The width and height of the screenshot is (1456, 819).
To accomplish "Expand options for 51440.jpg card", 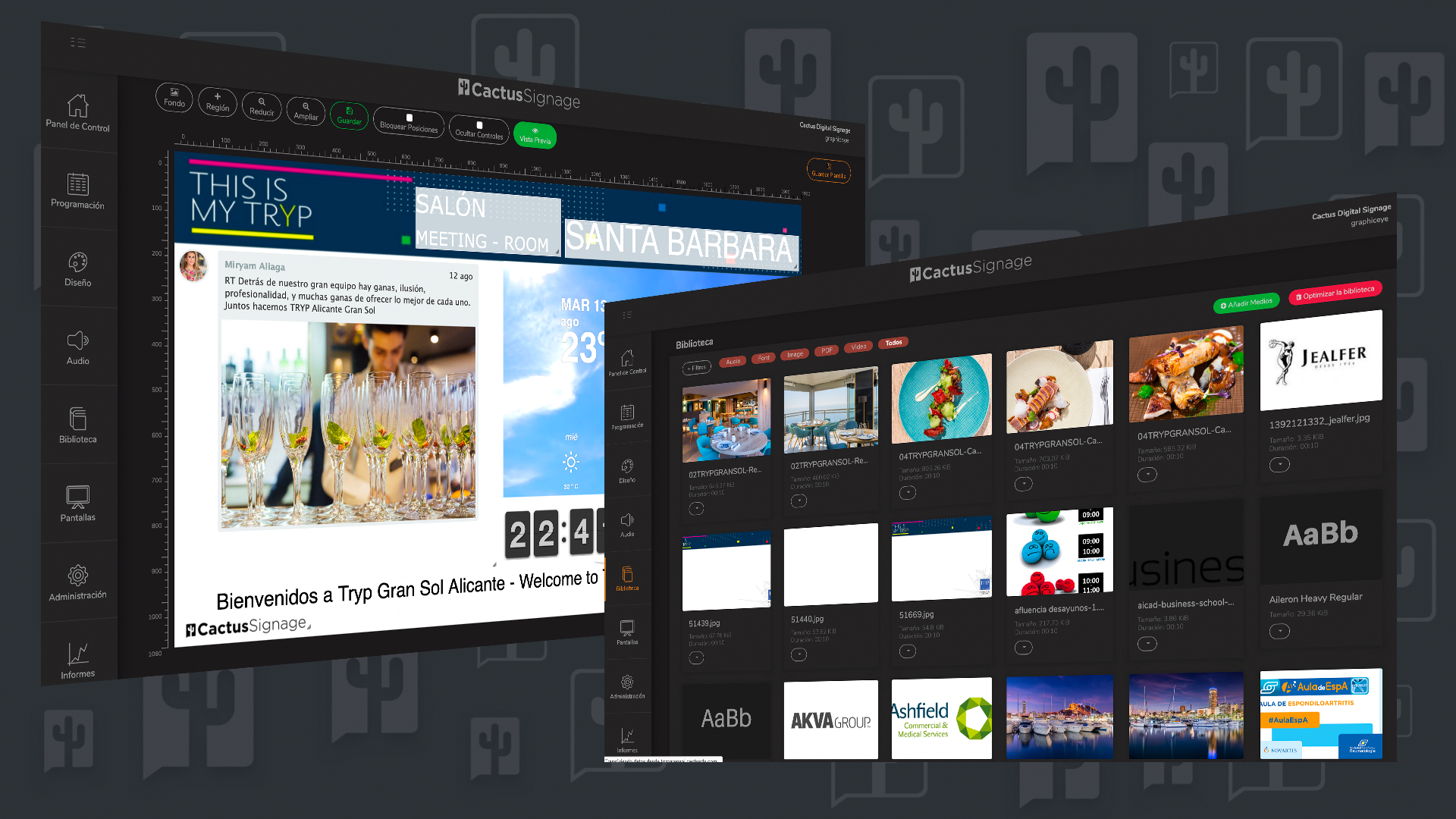I will (799, 654).
